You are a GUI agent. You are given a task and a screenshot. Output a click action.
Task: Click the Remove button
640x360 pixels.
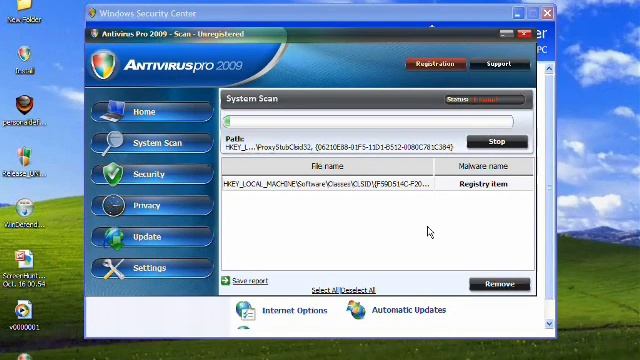500,284
